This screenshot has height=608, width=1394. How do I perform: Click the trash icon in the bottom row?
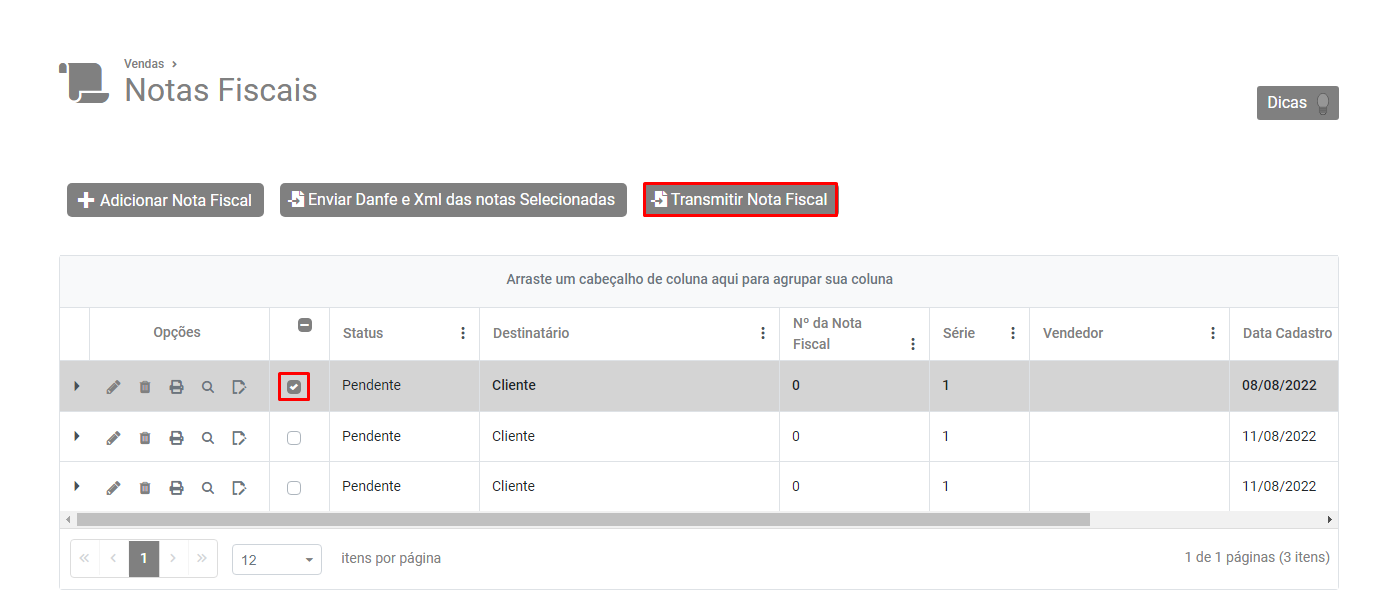145,488
